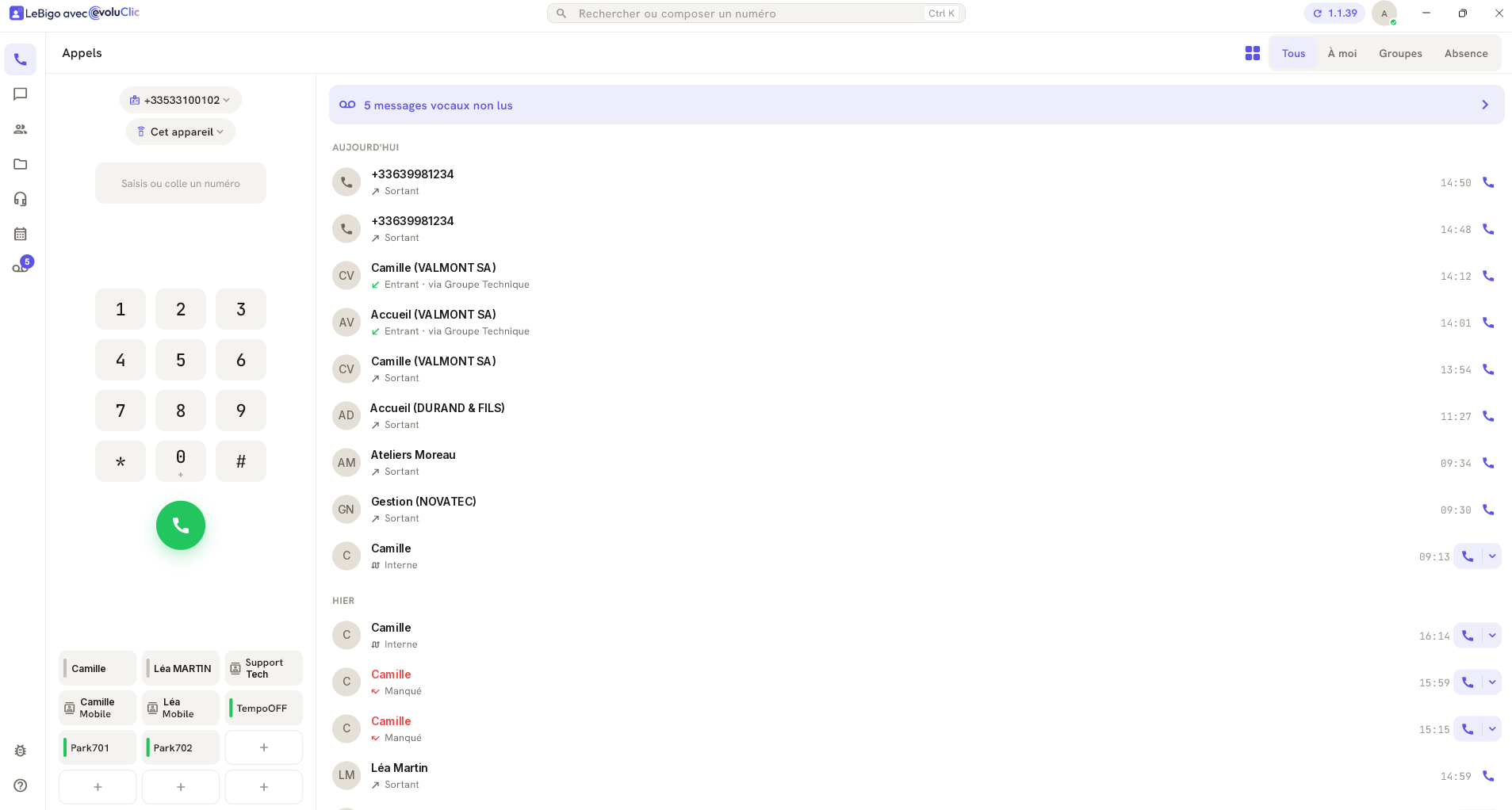Viewport: 1512px width, 810px height.
Task: Click the Park701 shortcut key
Action: click(98, 747)
